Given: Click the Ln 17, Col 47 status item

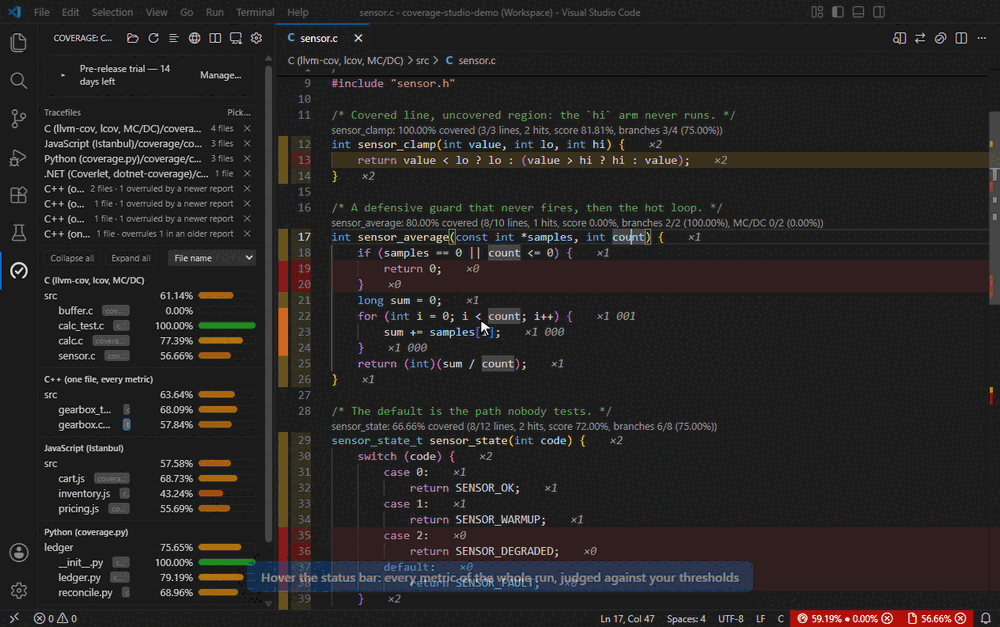Looking at the screenshot, I should (627, 618).
